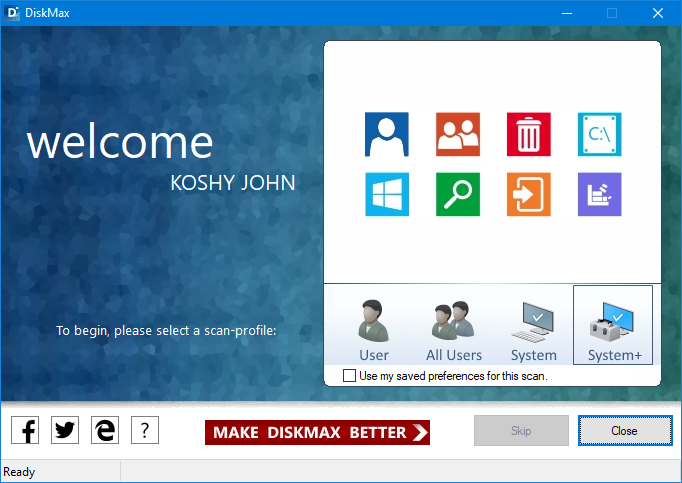Image resolution: width=682 pixels, height=483 pixels.
Task: Select the User scan profile
Action: 374,331
